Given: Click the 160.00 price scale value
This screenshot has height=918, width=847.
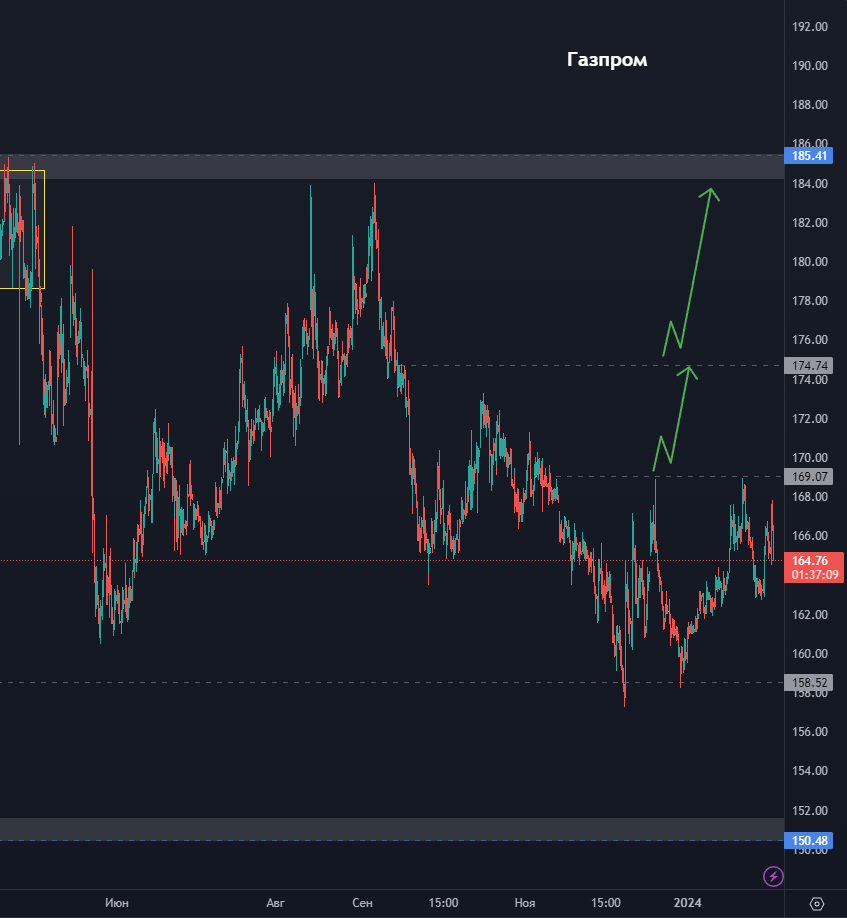Looking at the screenshot, I should point(810,653).
